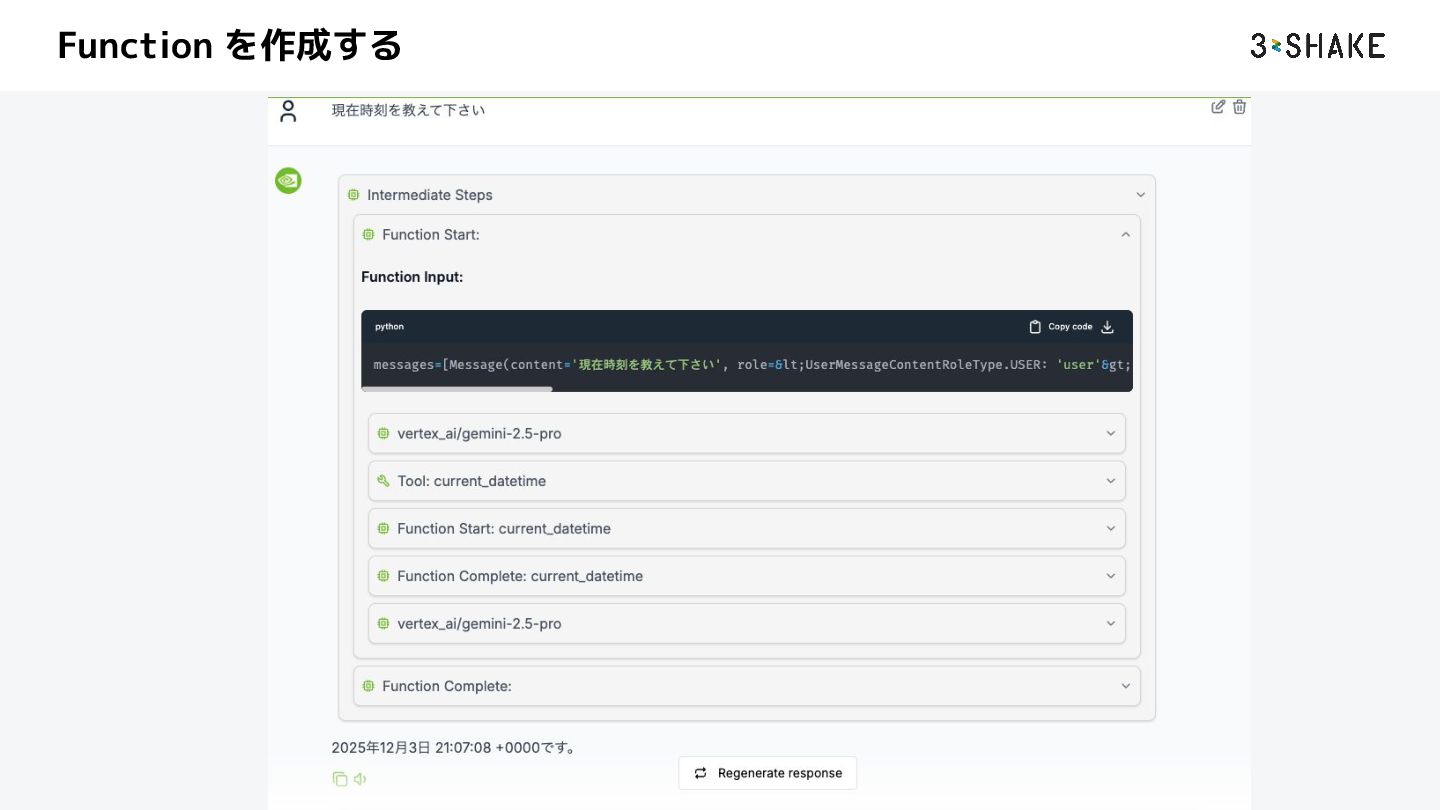Click the user profile avatar icon
This screenshot has width=1440, height=810.
[x=288, y=111]
